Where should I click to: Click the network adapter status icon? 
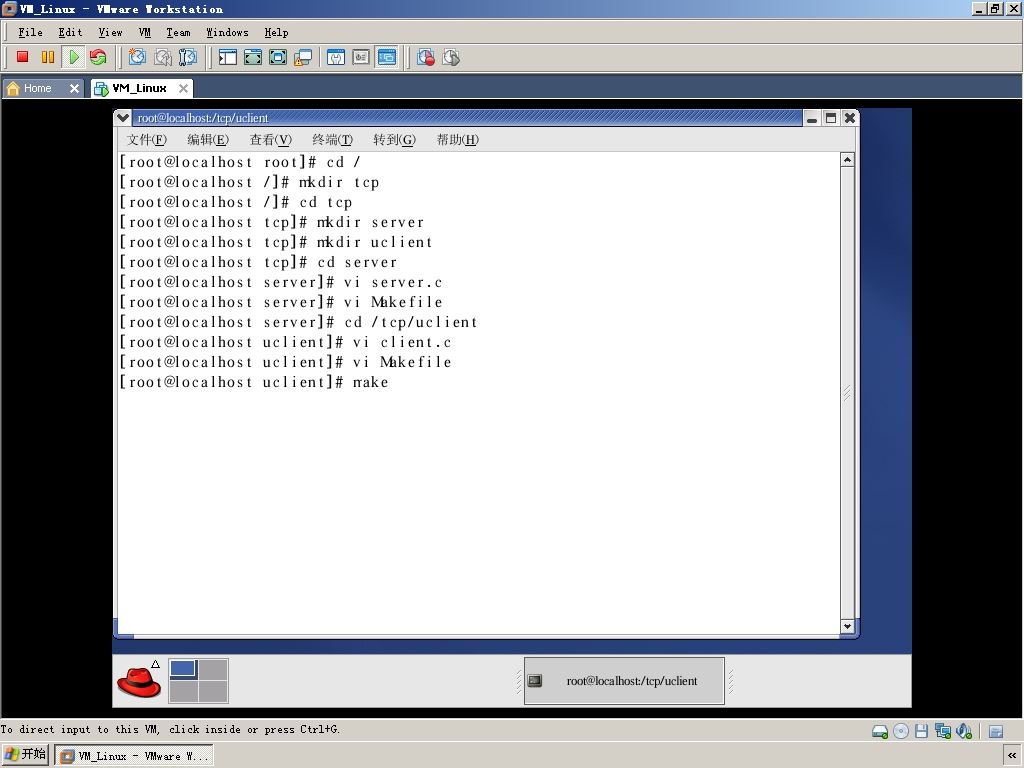click(942, 731)
